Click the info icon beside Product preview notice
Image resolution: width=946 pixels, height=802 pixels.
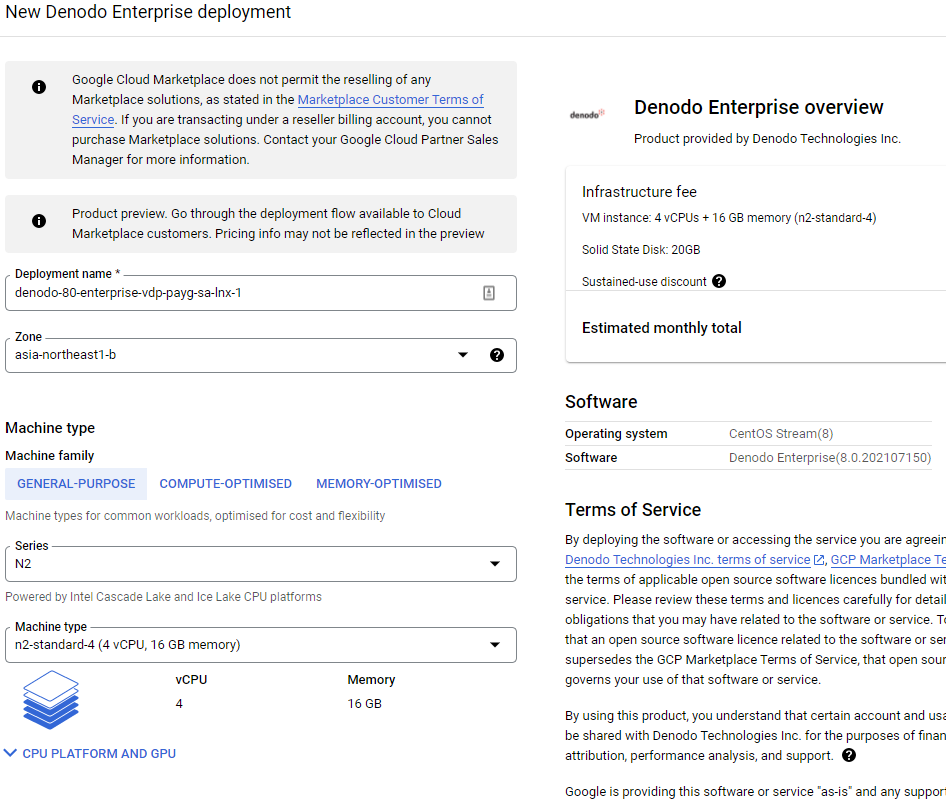click(39, 221)
